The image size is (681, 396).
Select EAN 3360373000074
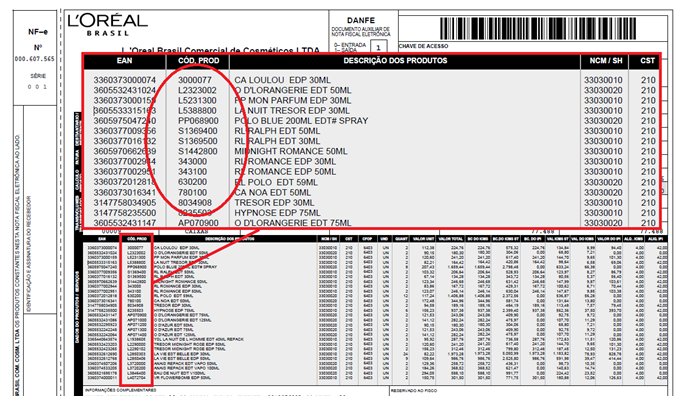tap(125, 80)
